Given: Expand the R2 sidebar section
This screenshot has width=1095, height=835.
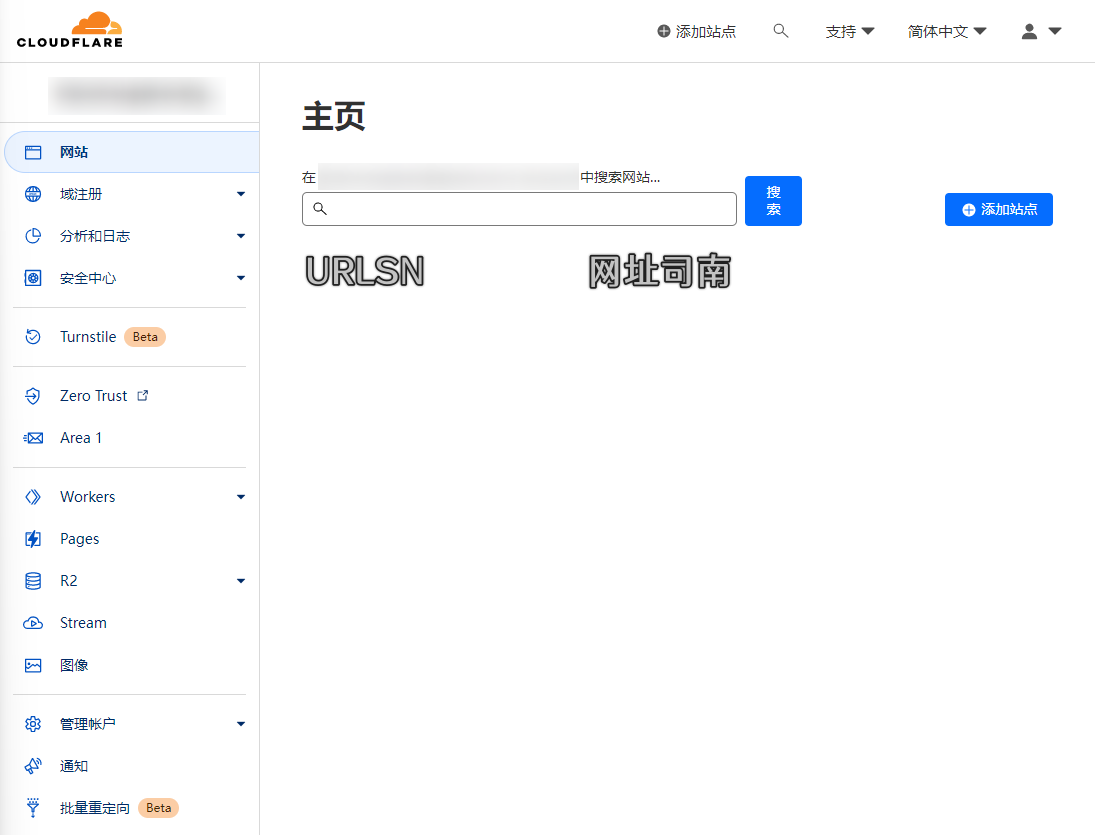Looking at the screenshot, I should pyautogui.click(x=240, y=580).
